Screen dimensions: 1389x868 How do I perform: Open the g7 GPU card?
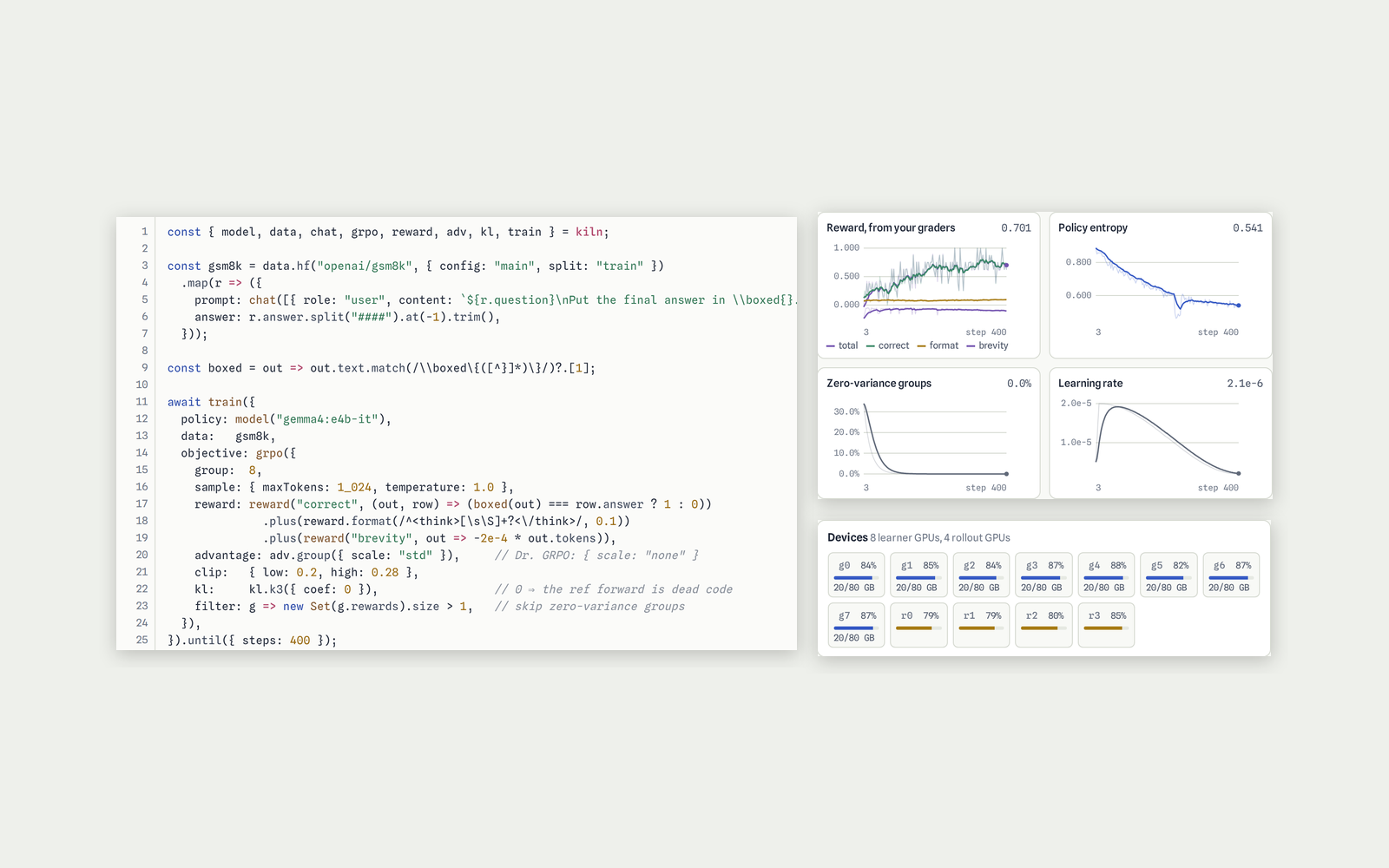(856, 626)
